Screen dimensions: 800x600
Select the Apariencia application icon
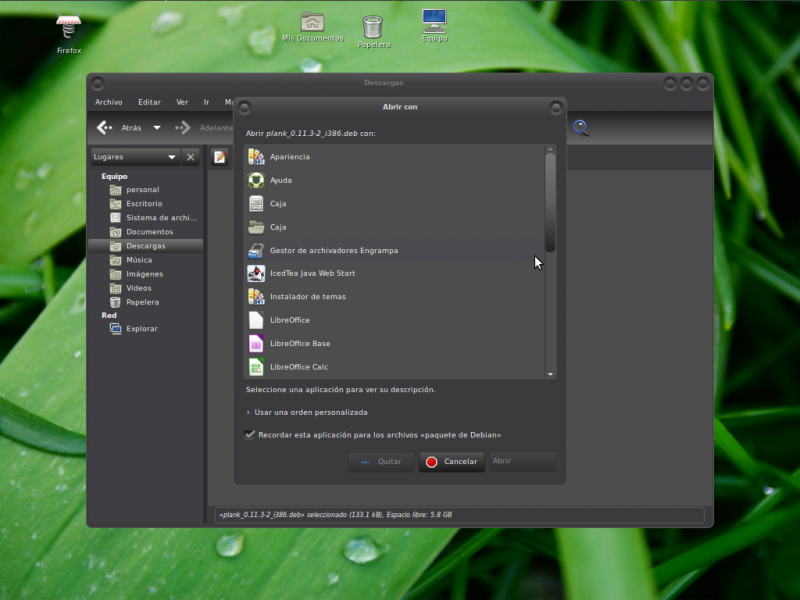pos(256,157)
